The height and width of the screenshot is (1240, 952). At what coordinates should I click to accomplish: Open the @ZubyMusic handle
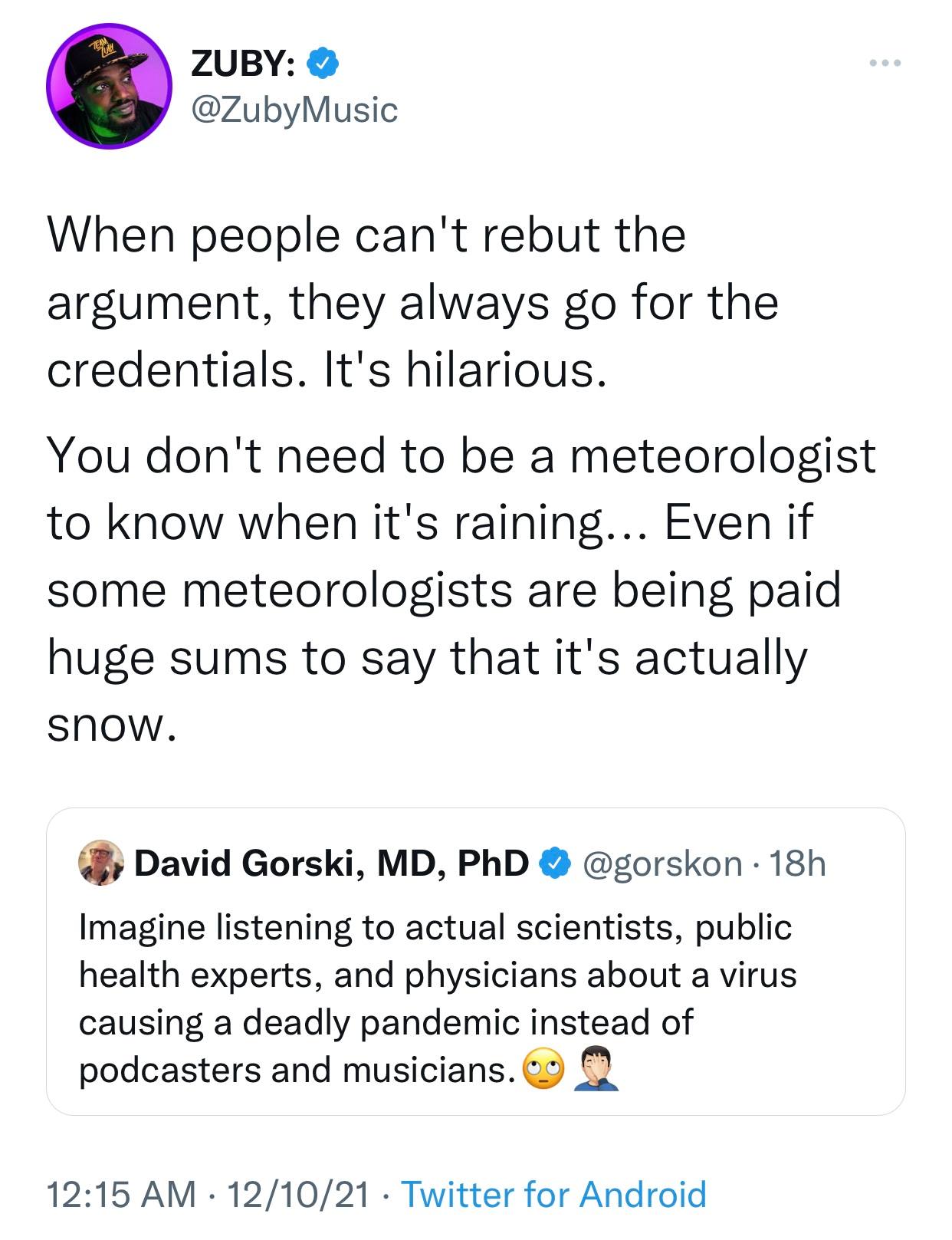[294, 110]
